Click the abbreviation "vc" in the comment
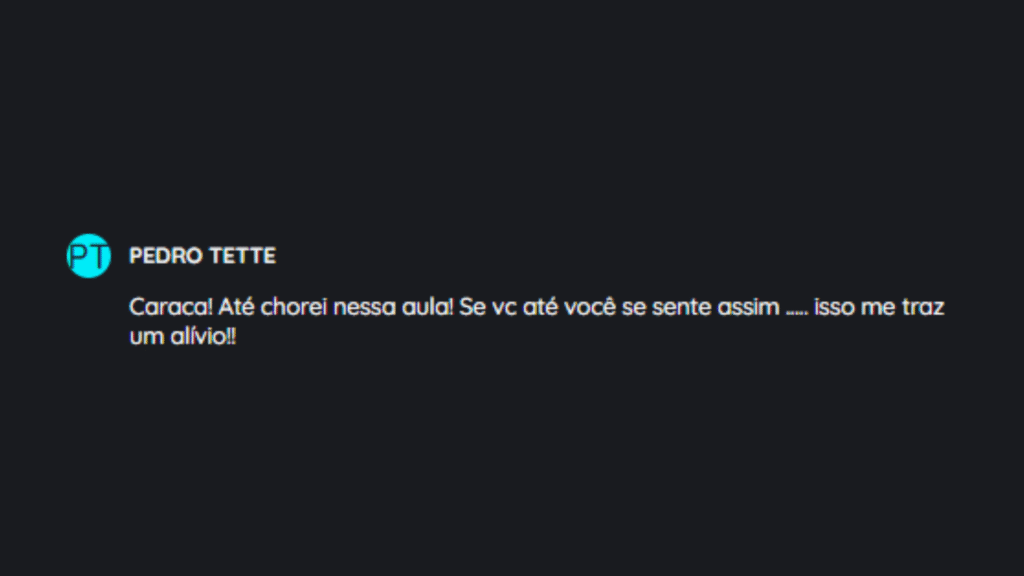The image size is (1024, 576). click(x=504, y=307)
